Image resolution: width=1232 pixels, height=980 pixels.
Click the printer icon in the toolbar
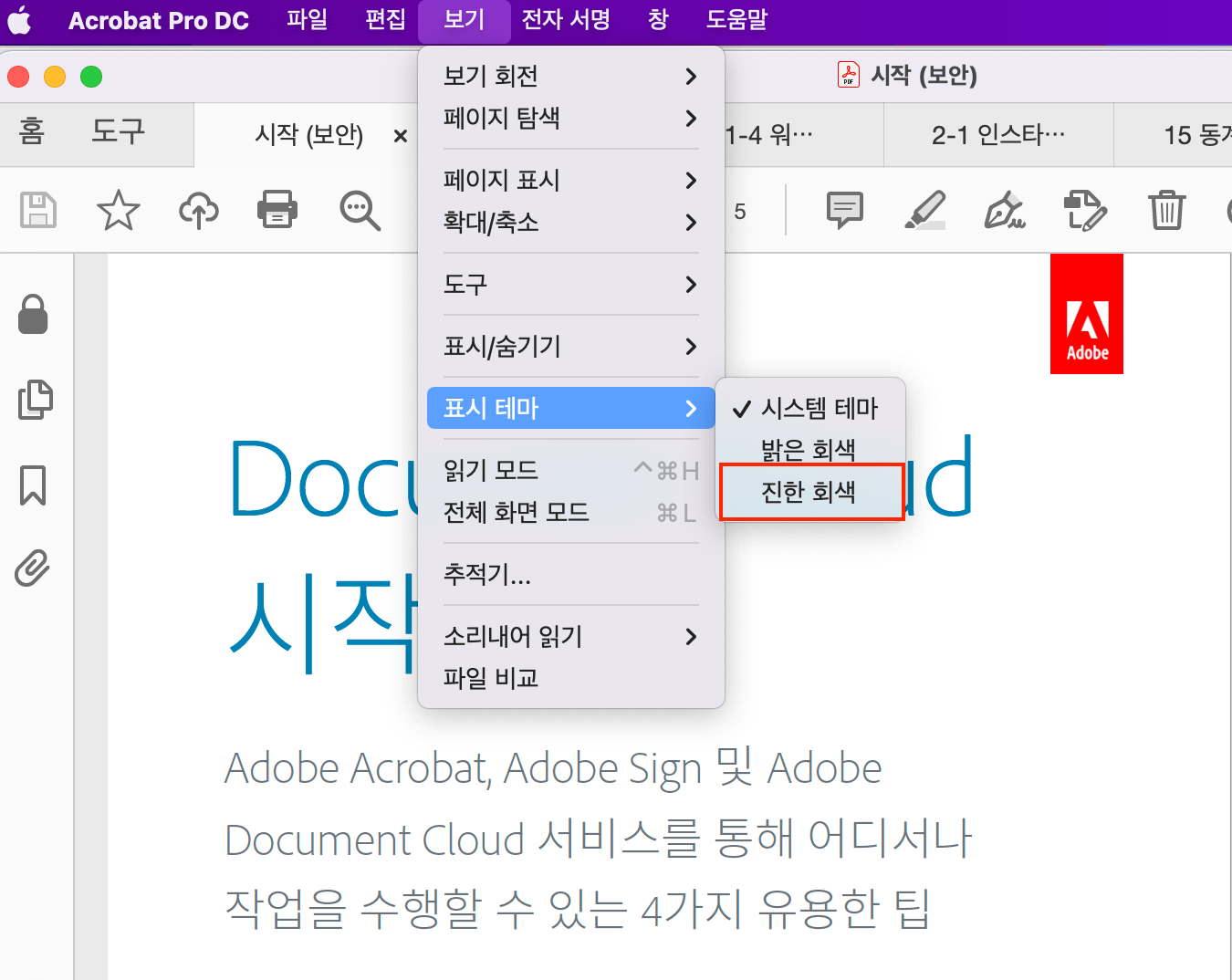pos(277,209)
